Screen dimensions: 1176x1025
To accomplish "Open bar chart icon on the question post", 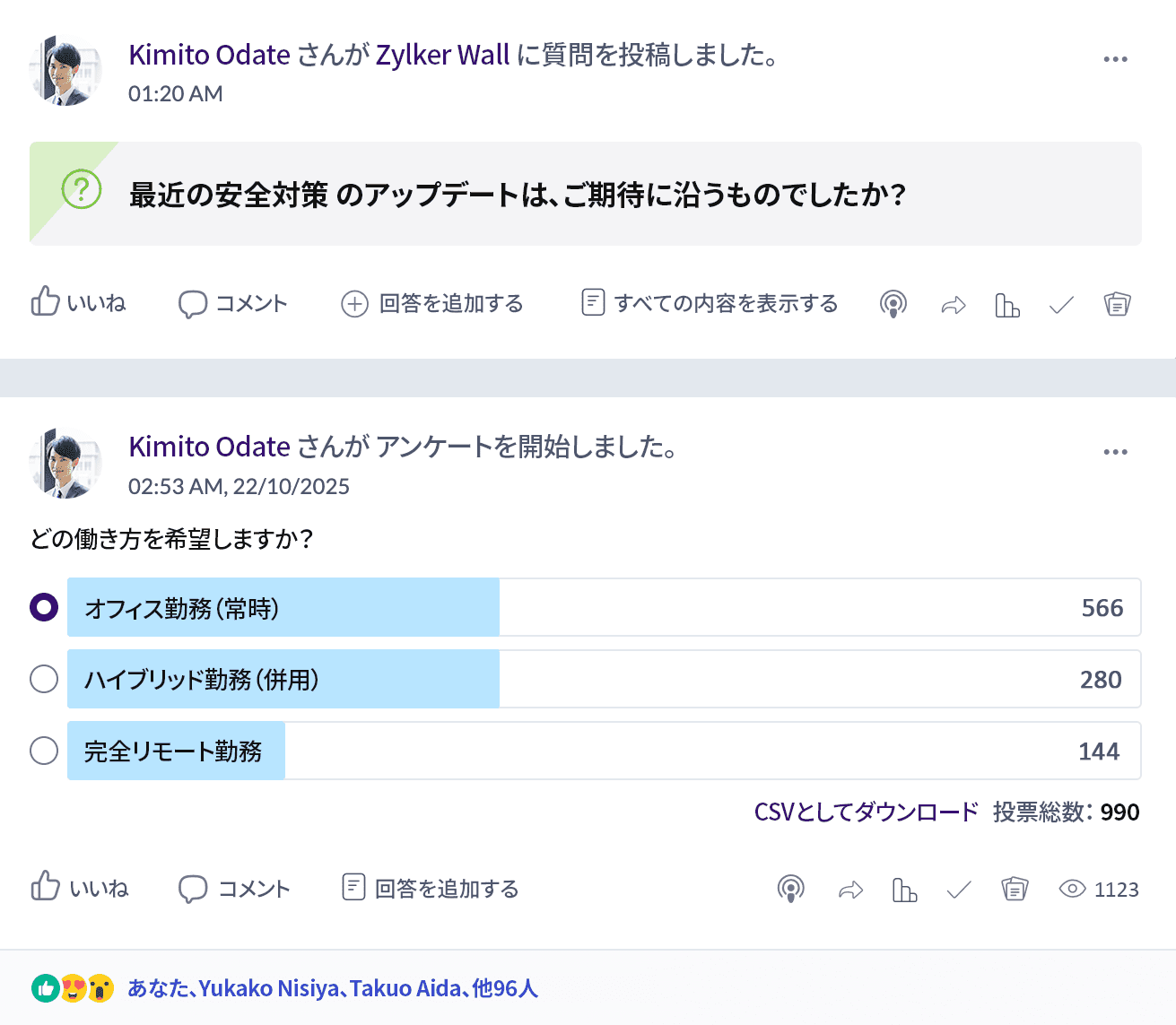I will point(1007,305).
